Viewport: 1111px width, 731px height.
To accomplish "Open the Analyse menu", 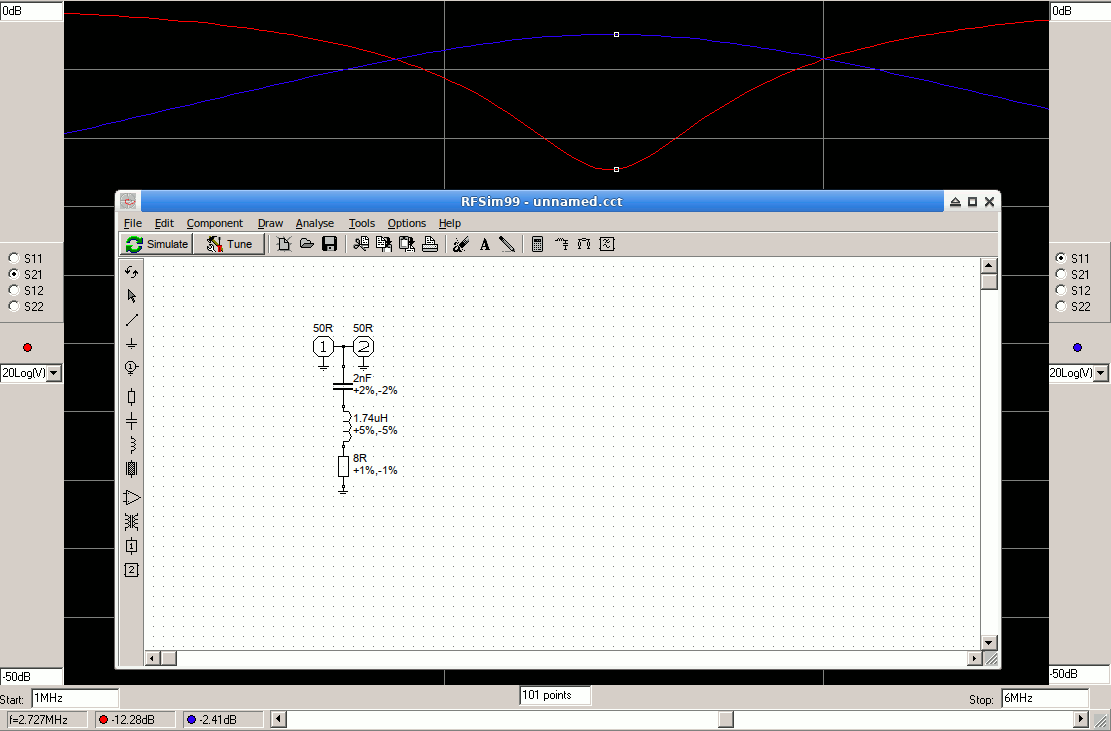I will 315,223.
